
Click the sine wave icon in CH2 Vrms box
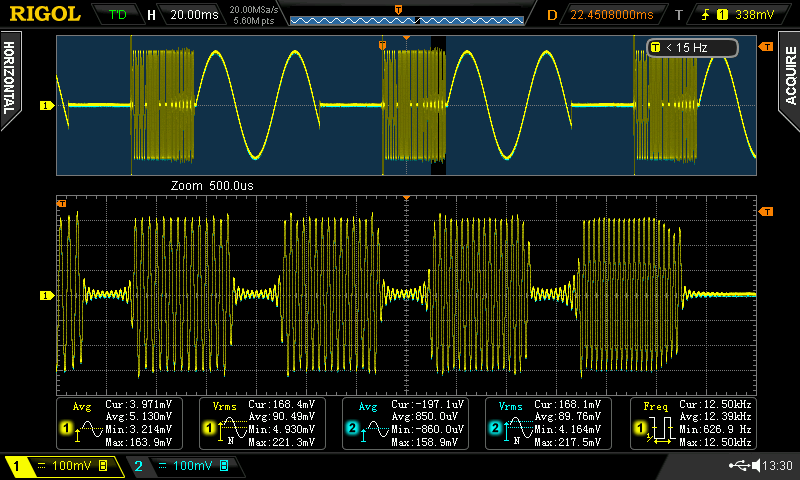click(518, 430)
